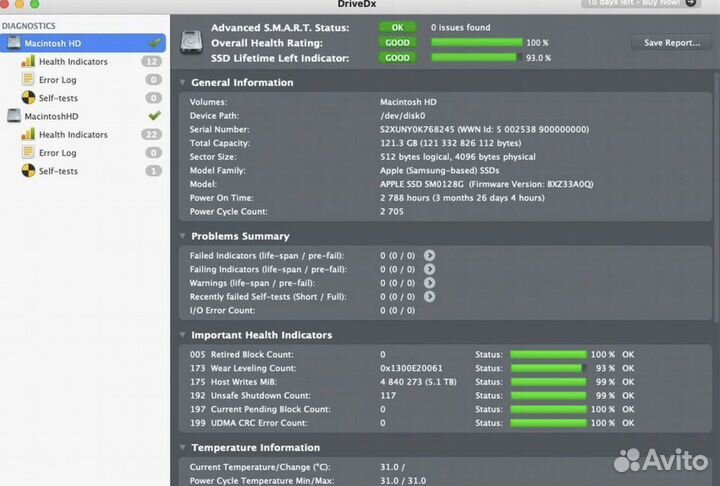Click the 0 issues found text
This screenshot has height=486, width=720.
(461, 28)
